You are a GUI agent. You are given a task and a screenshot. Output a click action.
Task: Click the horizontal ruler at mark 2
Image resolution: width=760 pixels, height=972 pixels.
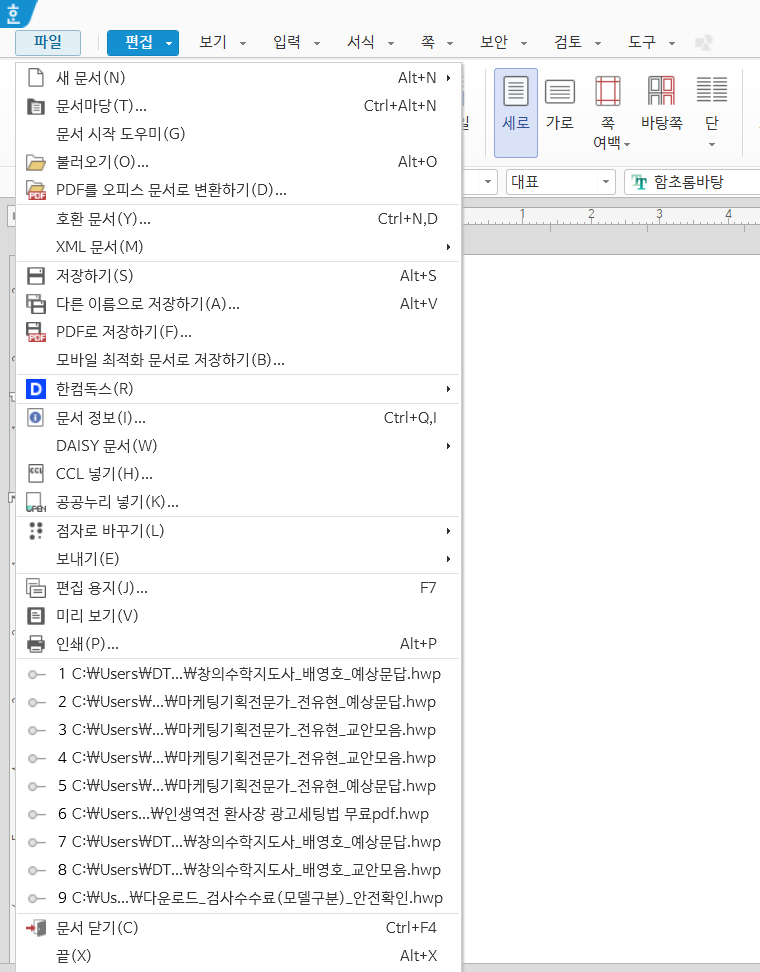(591, 214)
